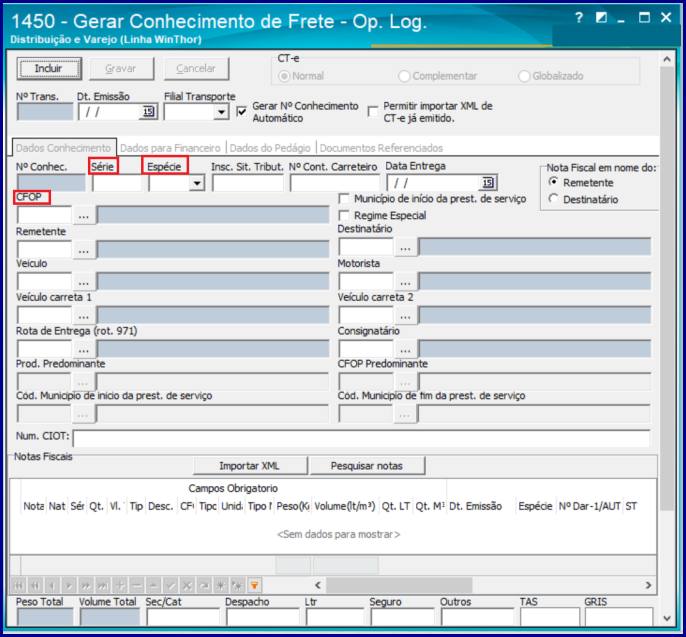Click the Seguro value field
Viewport: 686px width, 637px height.
click(x=402, y=617)
